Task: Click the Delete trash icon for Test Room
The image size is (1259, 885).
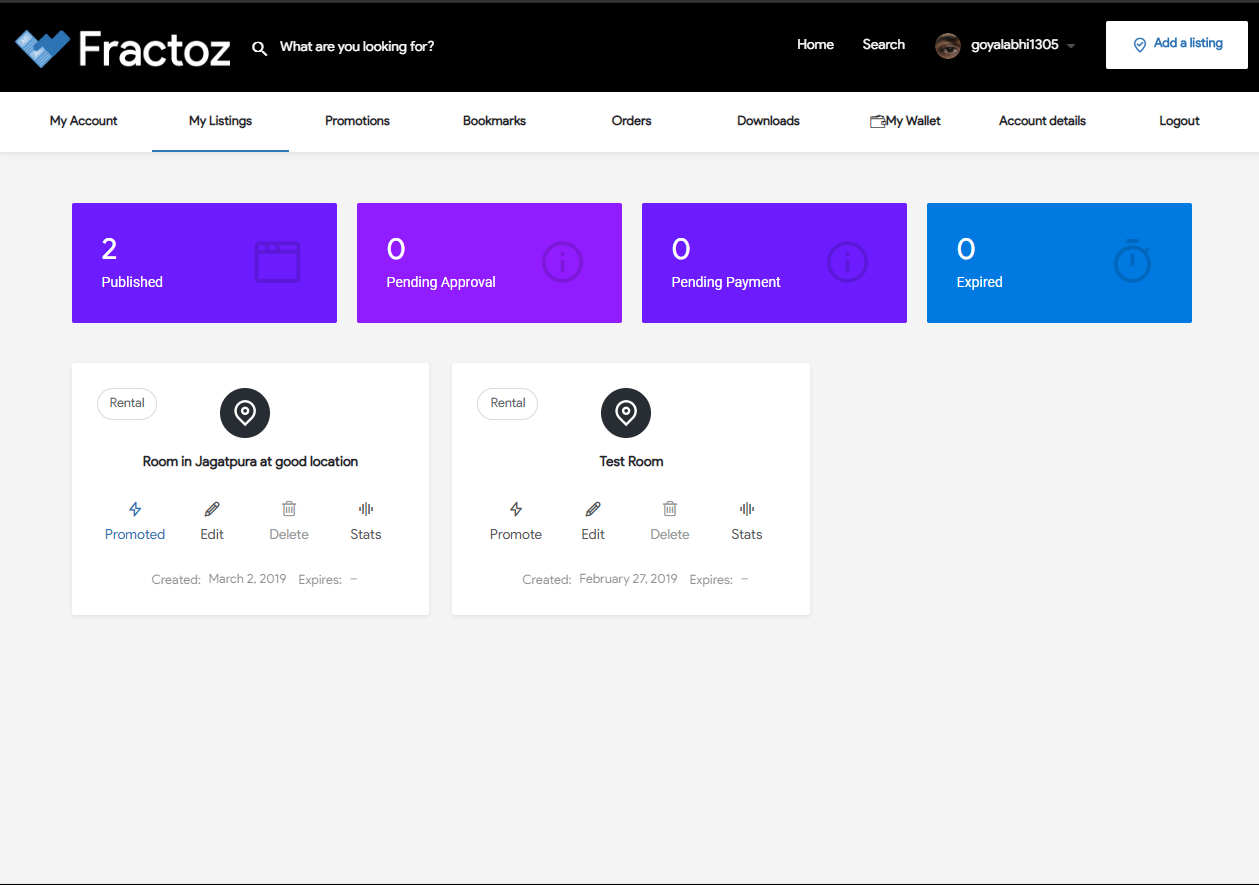Action: [x=669, y=508]
